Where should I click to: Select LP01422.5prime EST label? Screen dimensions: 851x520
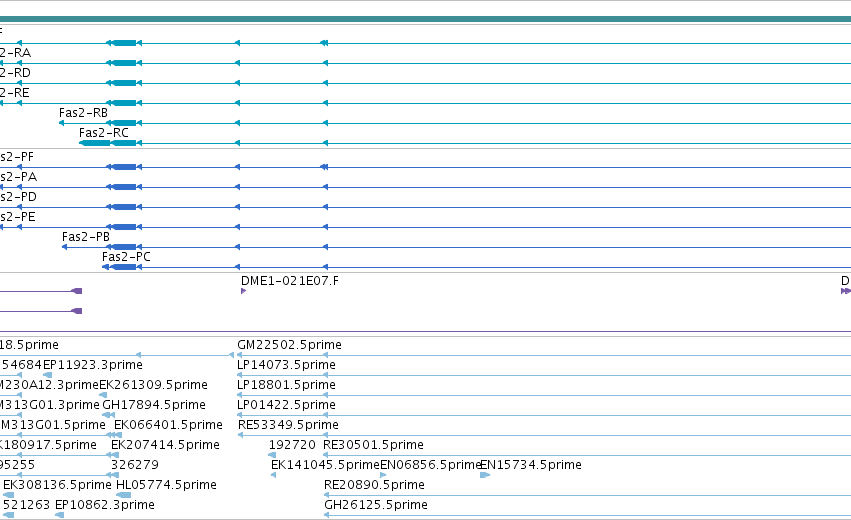[286, 405]
